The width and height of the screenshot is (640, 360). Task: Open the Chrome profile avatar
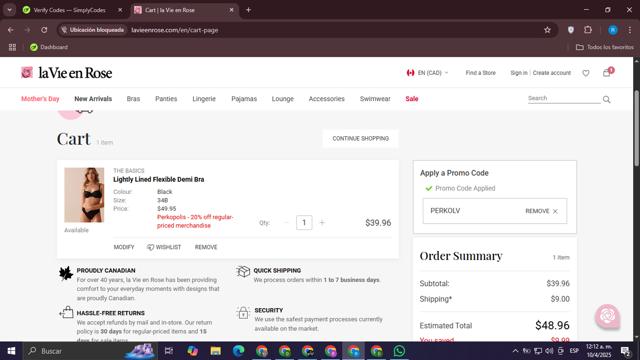pyautogui.click(x=613, y=30)
